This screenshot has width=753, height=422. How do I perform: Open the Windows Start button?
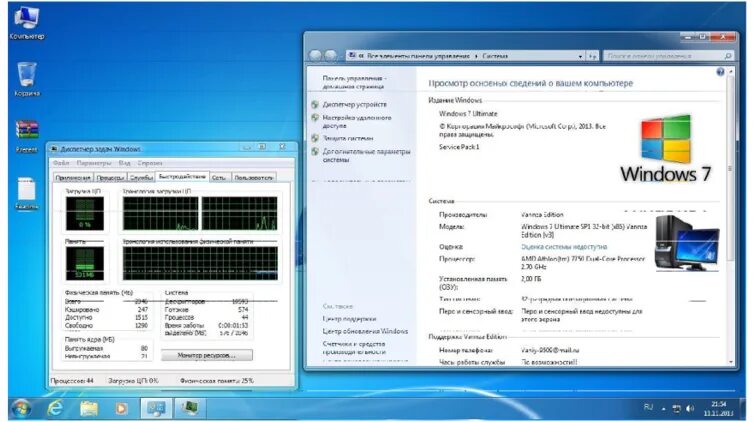tap(21, 408)
